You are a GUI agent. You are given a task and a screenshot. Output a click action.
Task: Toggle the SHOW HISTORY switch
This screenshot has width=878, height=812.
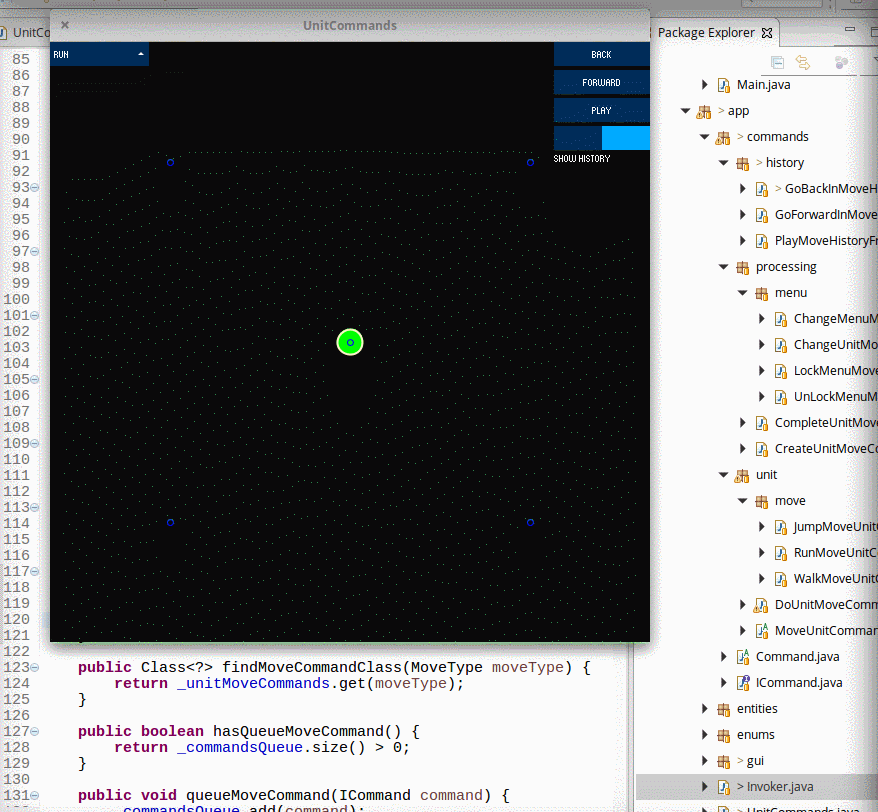pyautogui.click(x=601, y=138)
